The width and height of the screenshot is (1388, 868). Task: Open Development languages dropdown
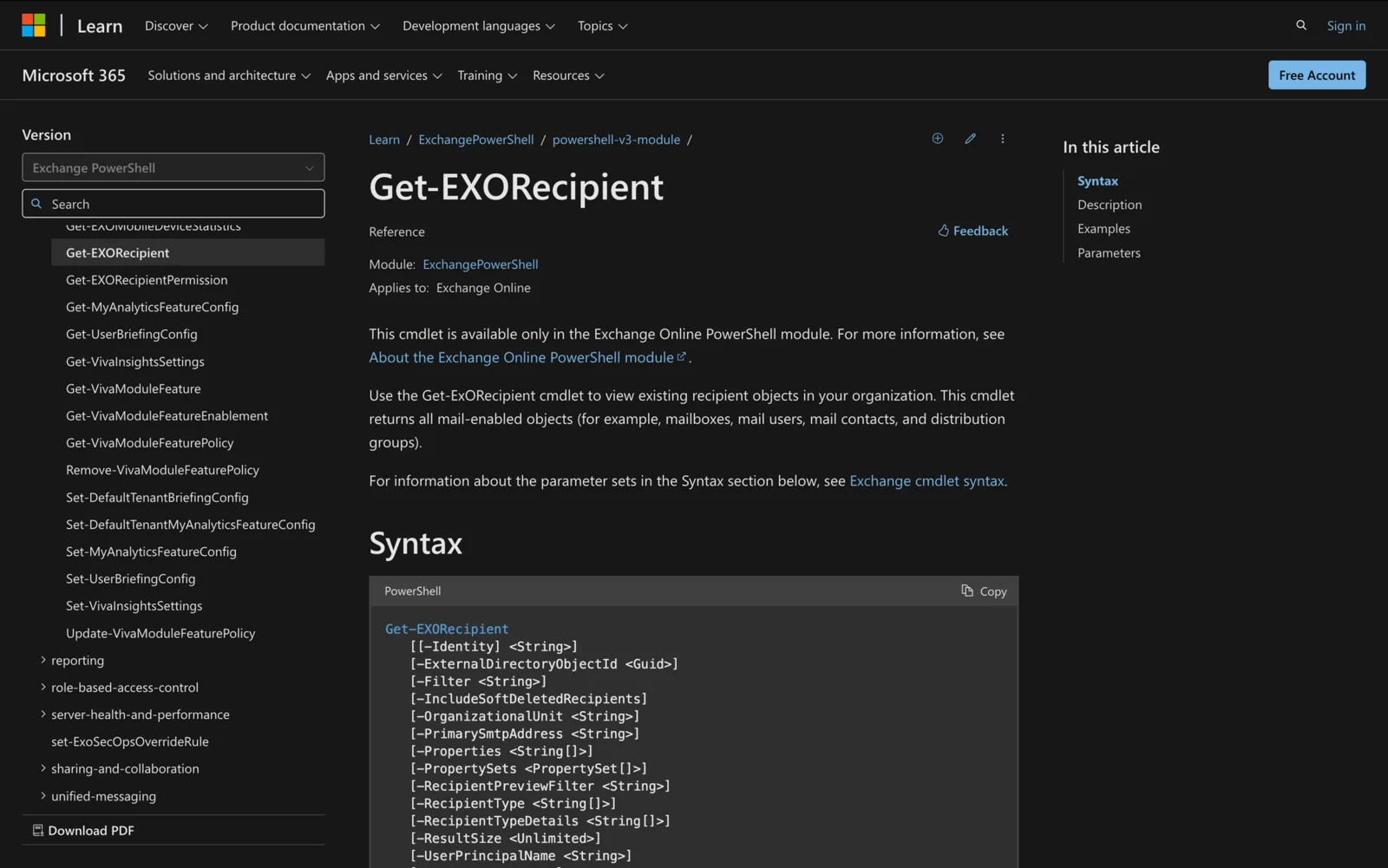point(479,26)
